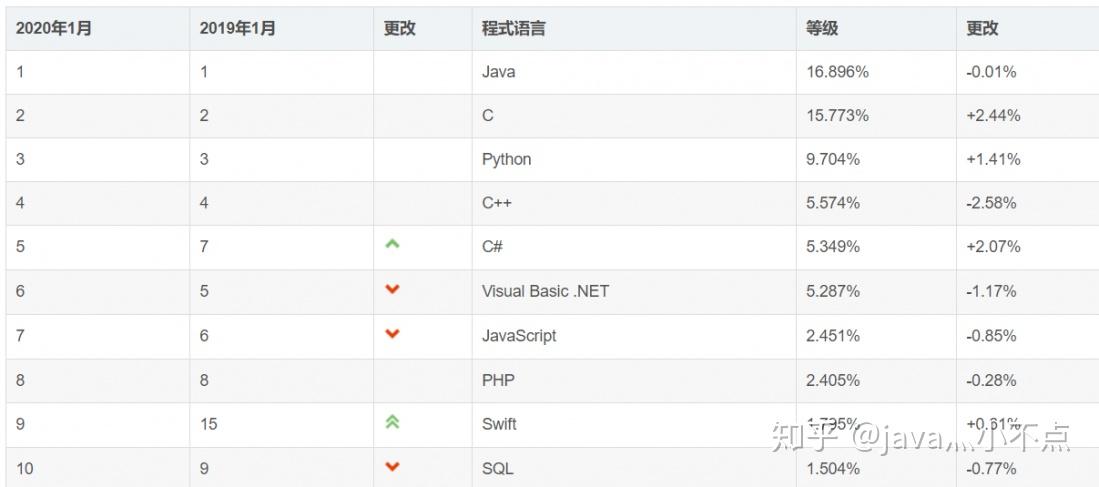Click the 等级 column header
Viewport: 1099px width, 487px height.
[822, 29]
